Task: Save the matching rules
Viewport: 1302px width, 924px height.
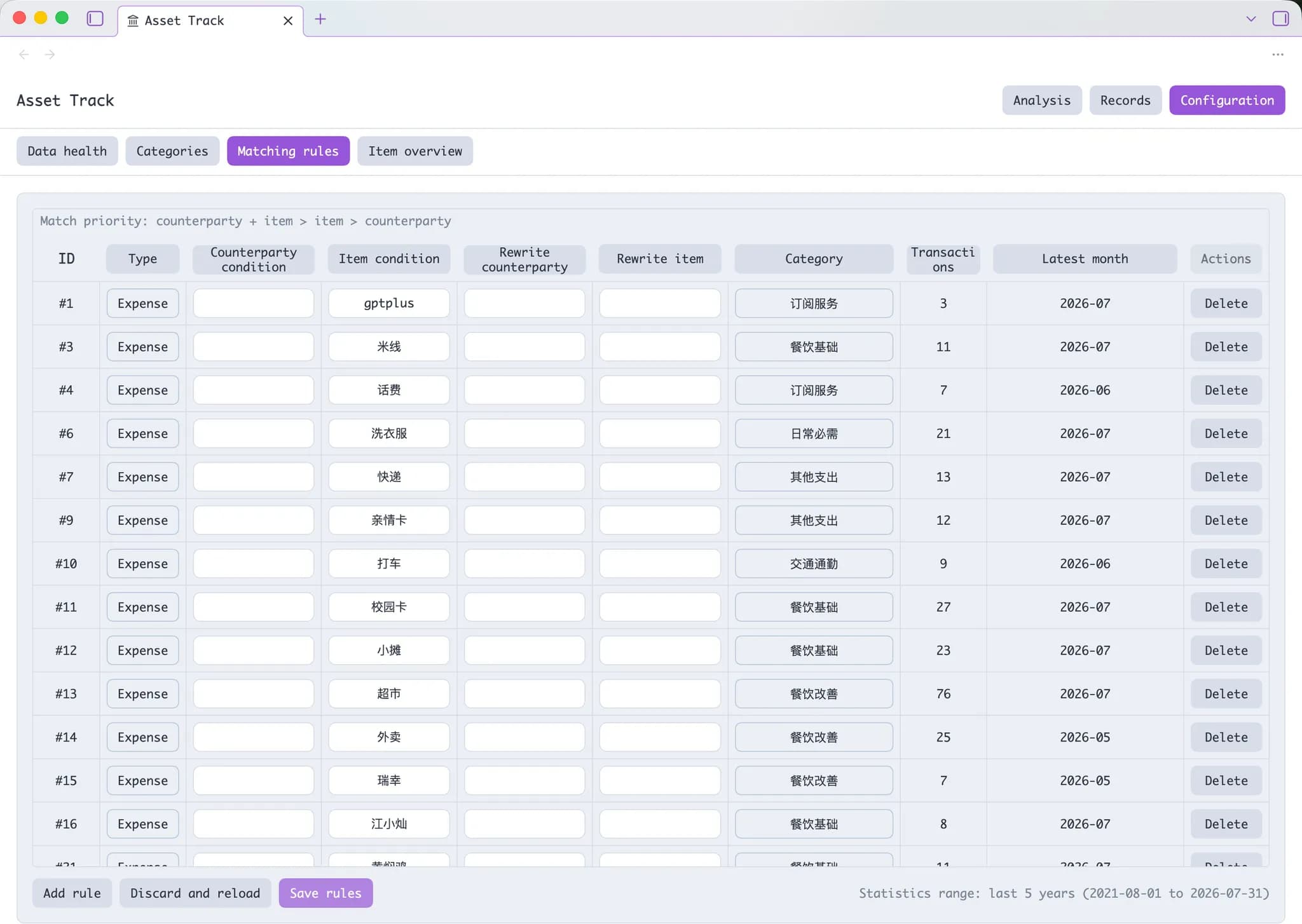Action: coord(325,893)
